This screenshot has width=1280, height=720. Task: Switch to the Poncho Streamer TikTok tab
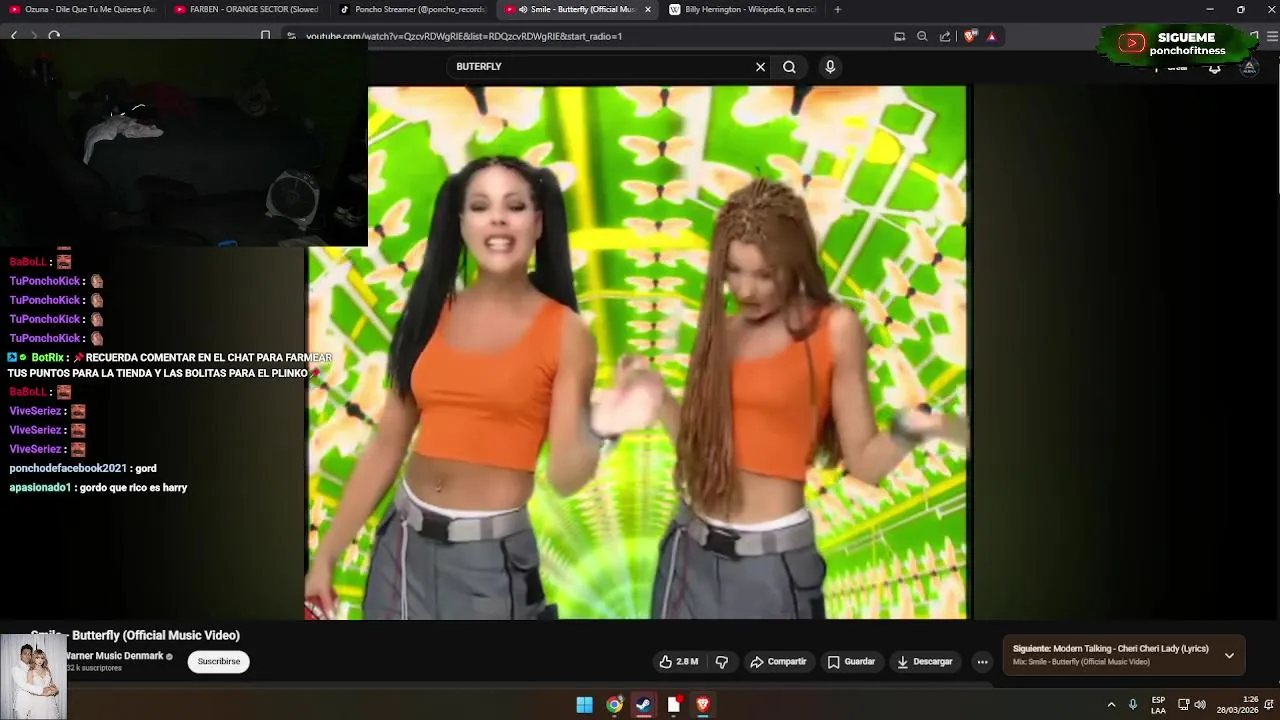[412, 9]
